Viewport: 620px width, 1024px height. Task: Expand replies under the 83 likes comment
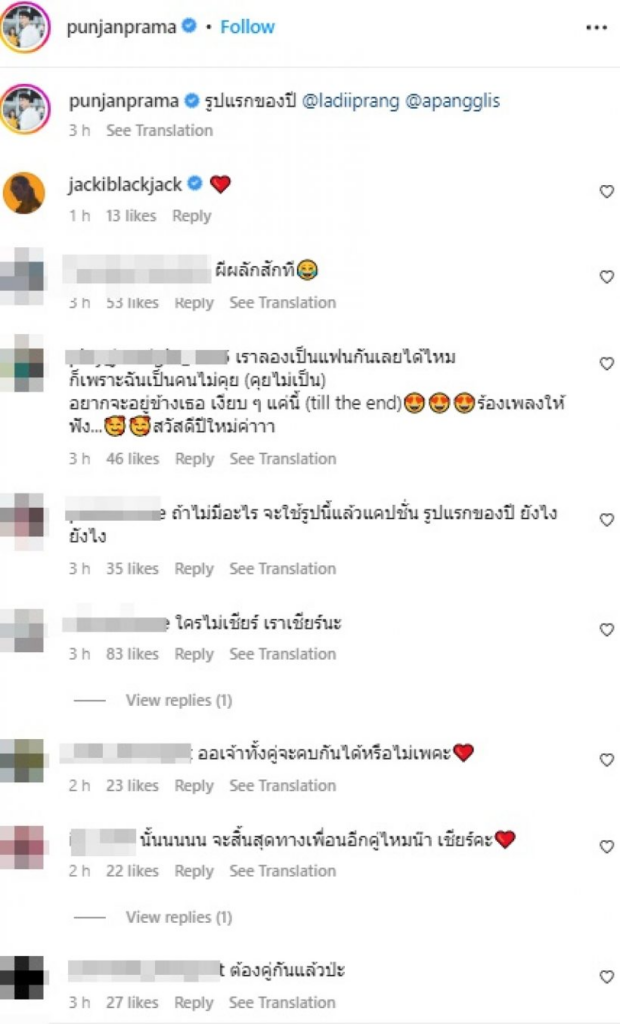[178, 700]
